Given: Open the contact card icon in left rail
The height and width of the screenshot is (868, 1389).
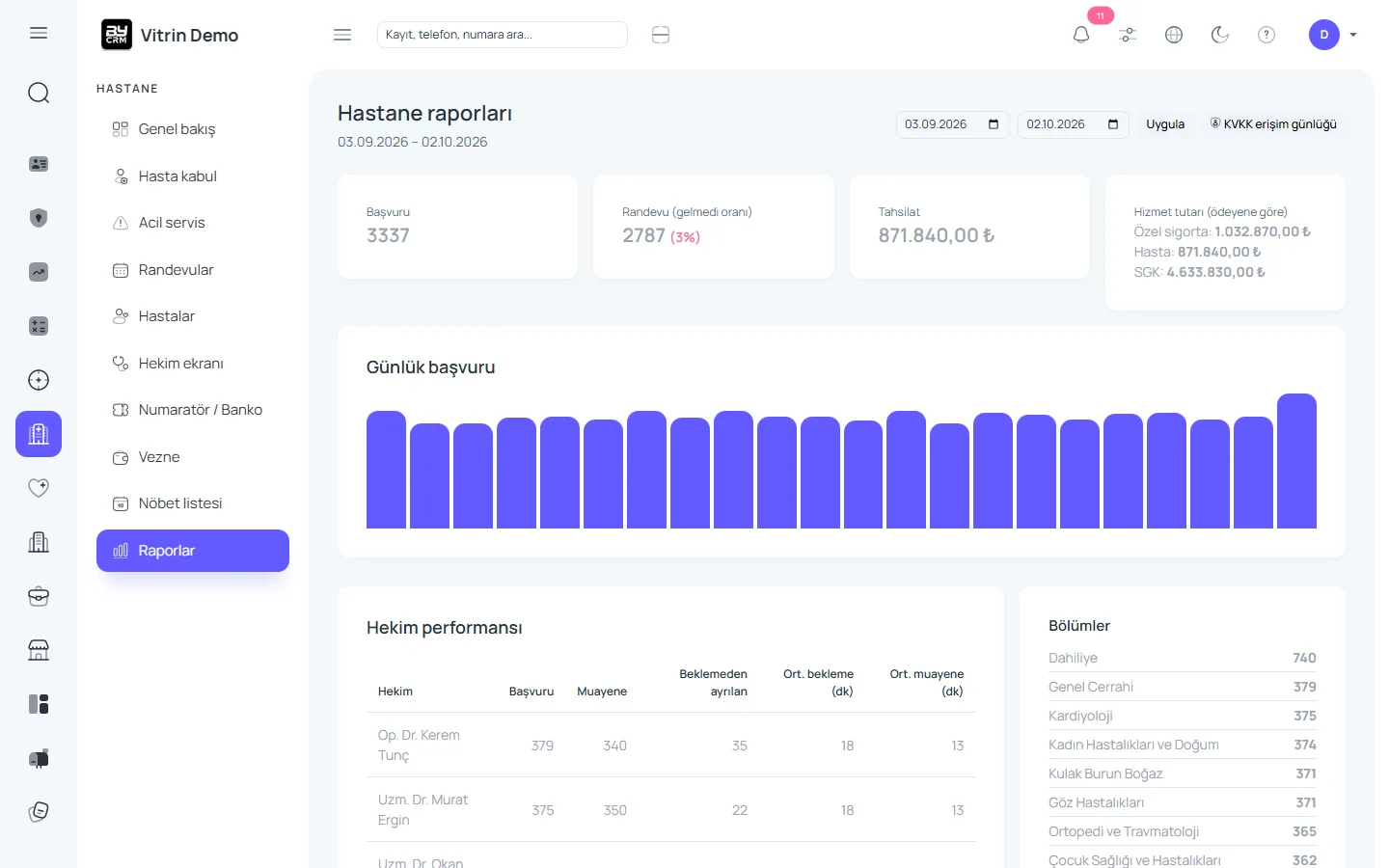Looking at the screenshot, I should [x=39, y=164].
